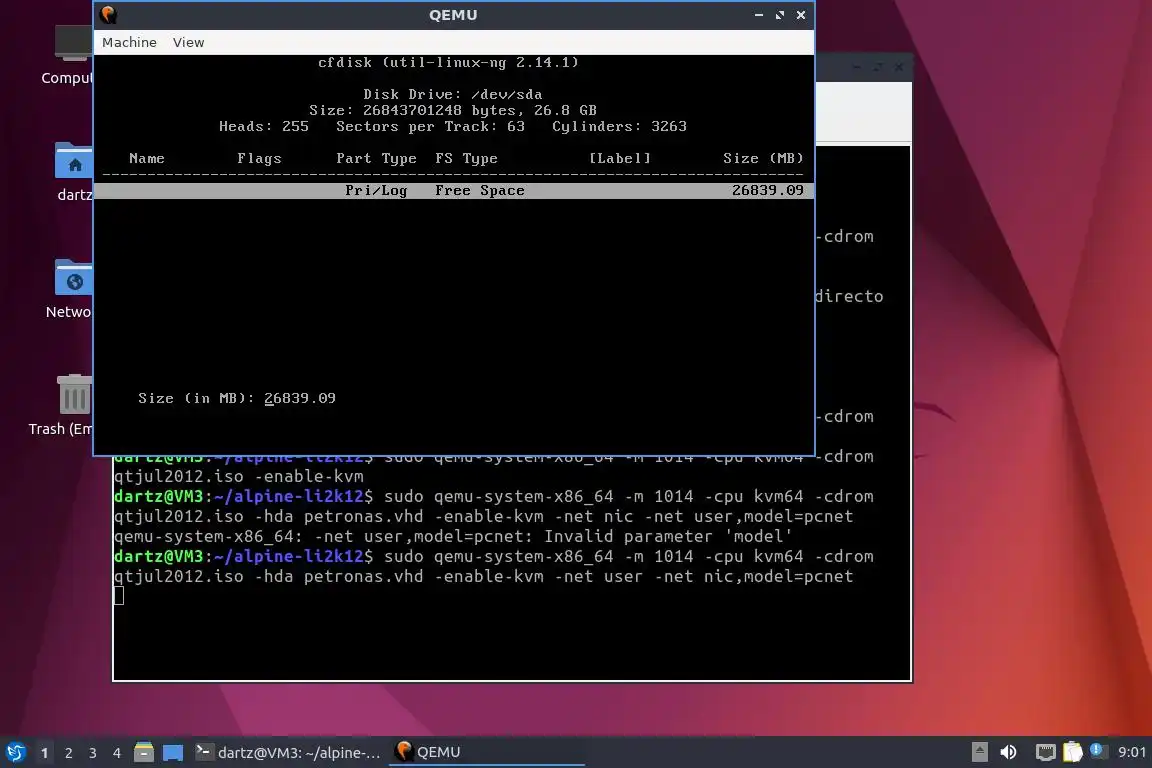Click the QEMU logo icon in title bar
This screenshot has height=768, width=1152.
pos(109,15)
